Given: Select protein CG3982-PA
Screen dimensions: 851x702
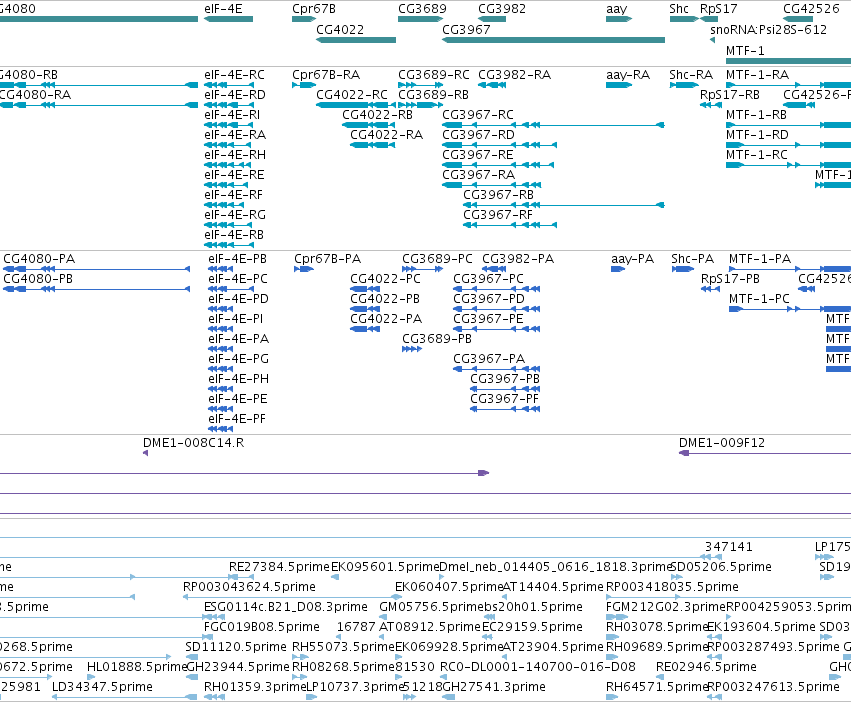Looking at the screenshot, I should point(494,269).
